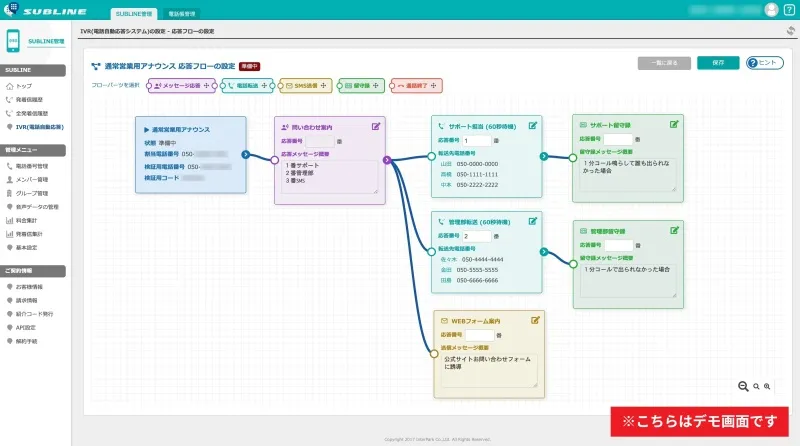The image size is (800, 446).
Task: Focus 応答番号 field in 管理部留守録 node
Action: click(x=619, y=245)
